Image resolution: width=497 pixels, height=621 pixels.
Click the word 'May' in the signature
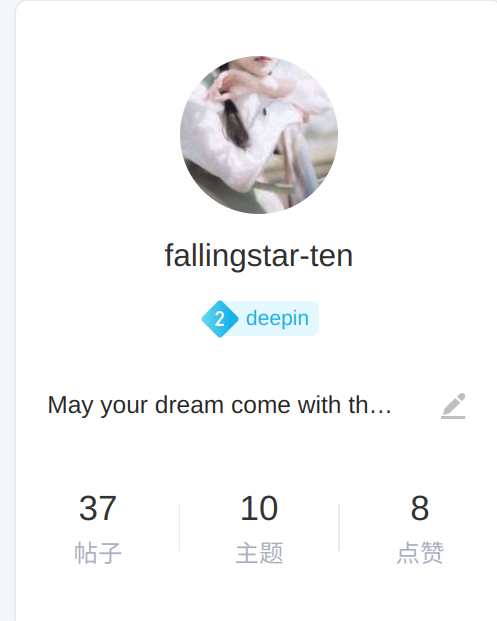tap(70, 406)
